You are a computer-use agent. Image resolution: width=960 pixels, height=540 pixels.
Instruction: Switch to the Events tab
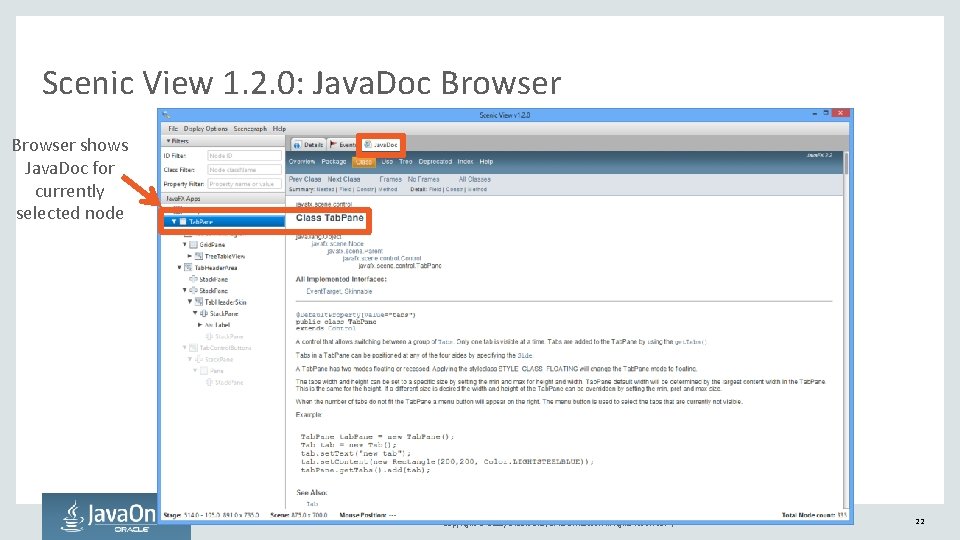pos(342,144)
